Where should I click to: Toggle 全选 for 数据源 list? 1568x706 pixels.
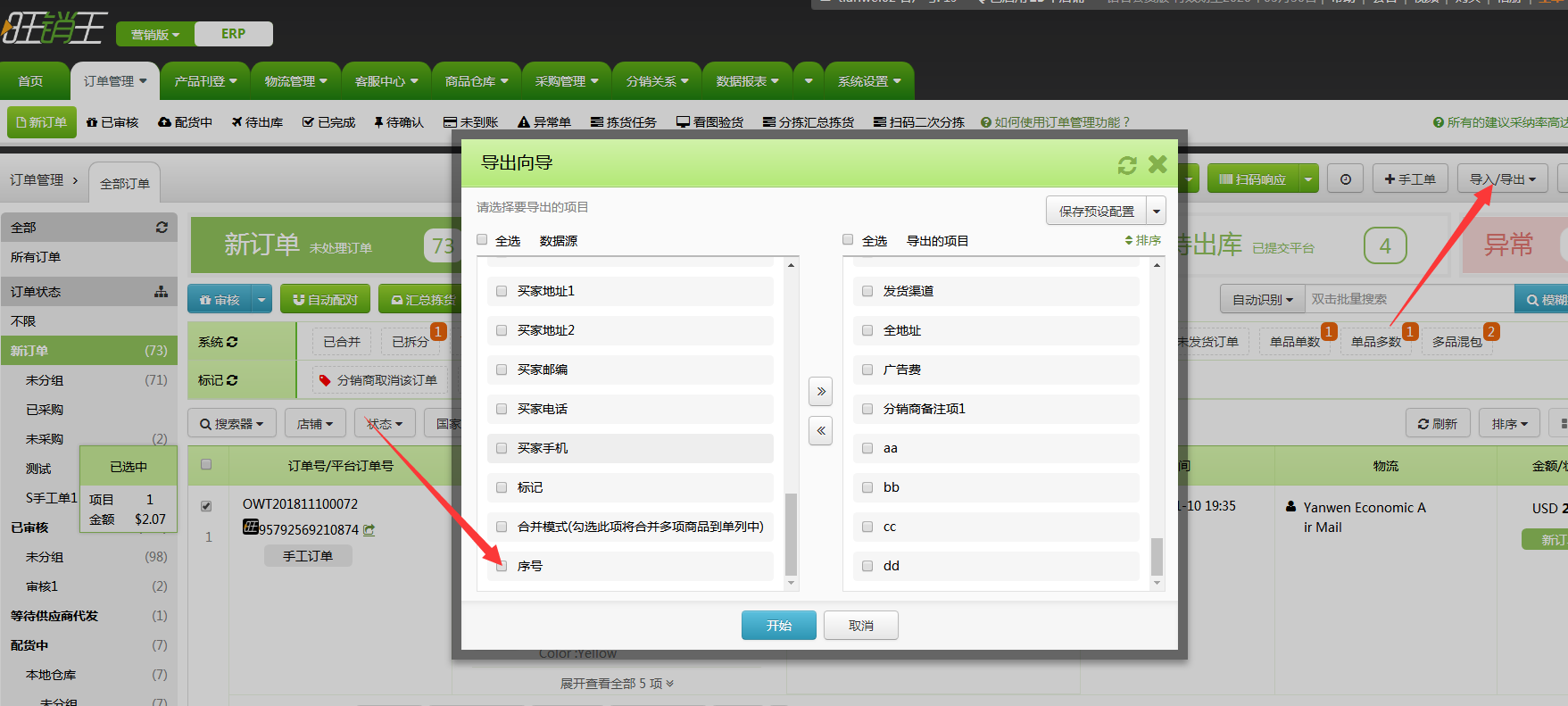click(482, 239)
